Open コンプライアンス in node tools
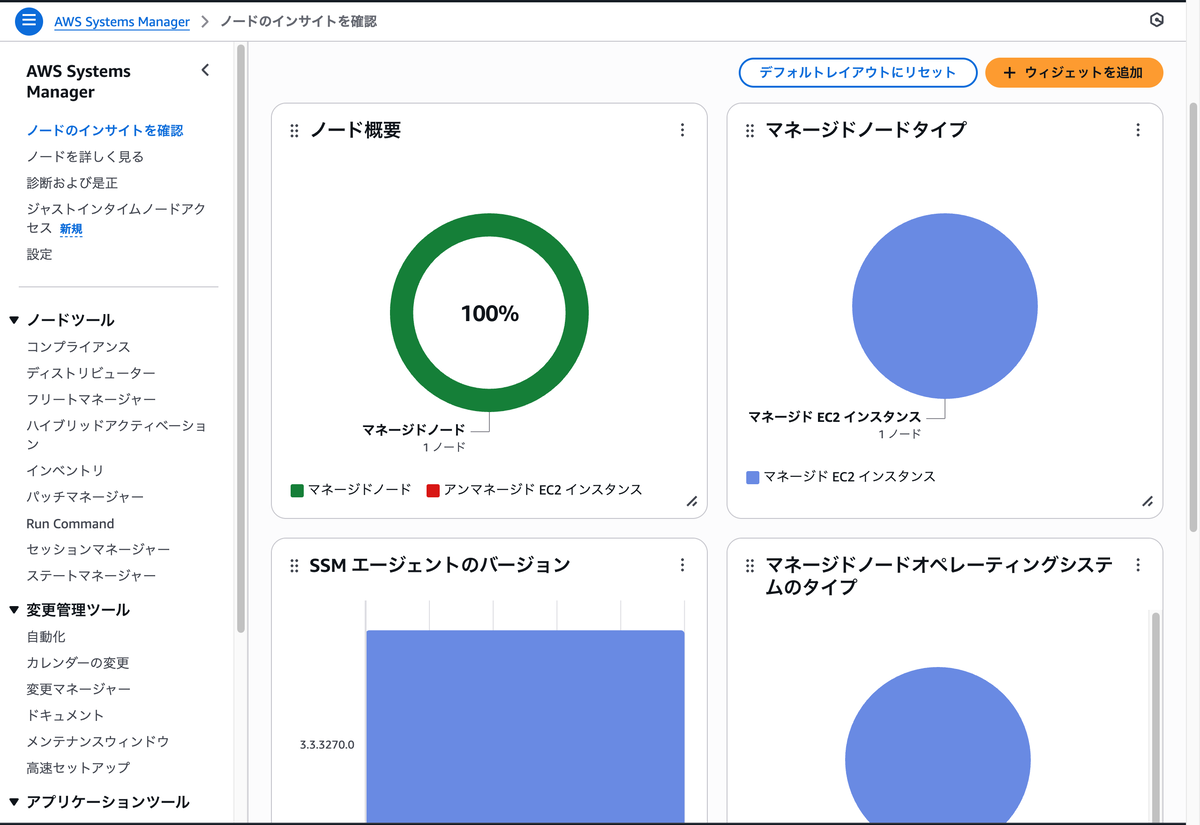 [78, 347]
